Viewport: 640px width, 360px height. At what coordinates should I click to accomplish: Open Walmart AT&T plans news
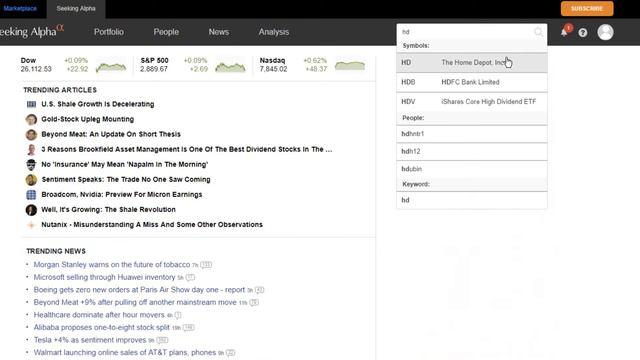coord(125,353)
